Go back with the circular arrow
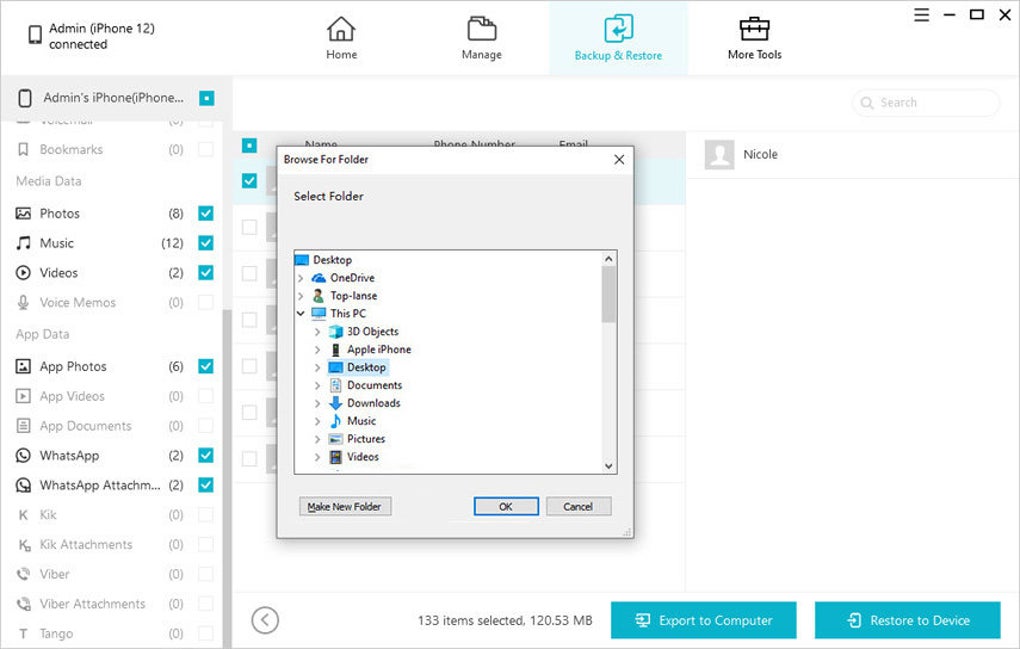 (x=265, y=620)
